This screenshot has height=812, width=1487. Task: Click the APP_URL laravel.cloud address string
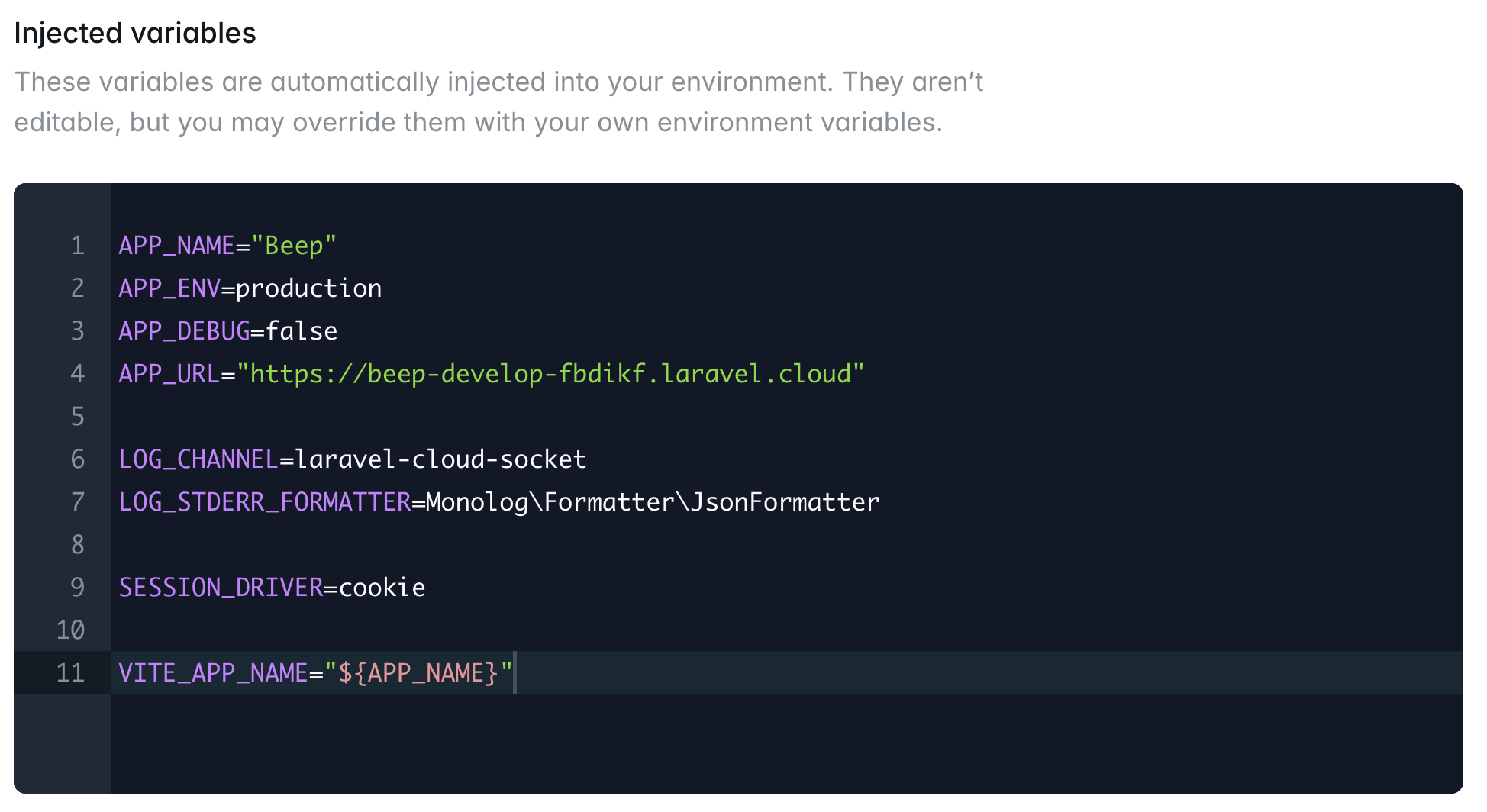click(x=550, y=374)
